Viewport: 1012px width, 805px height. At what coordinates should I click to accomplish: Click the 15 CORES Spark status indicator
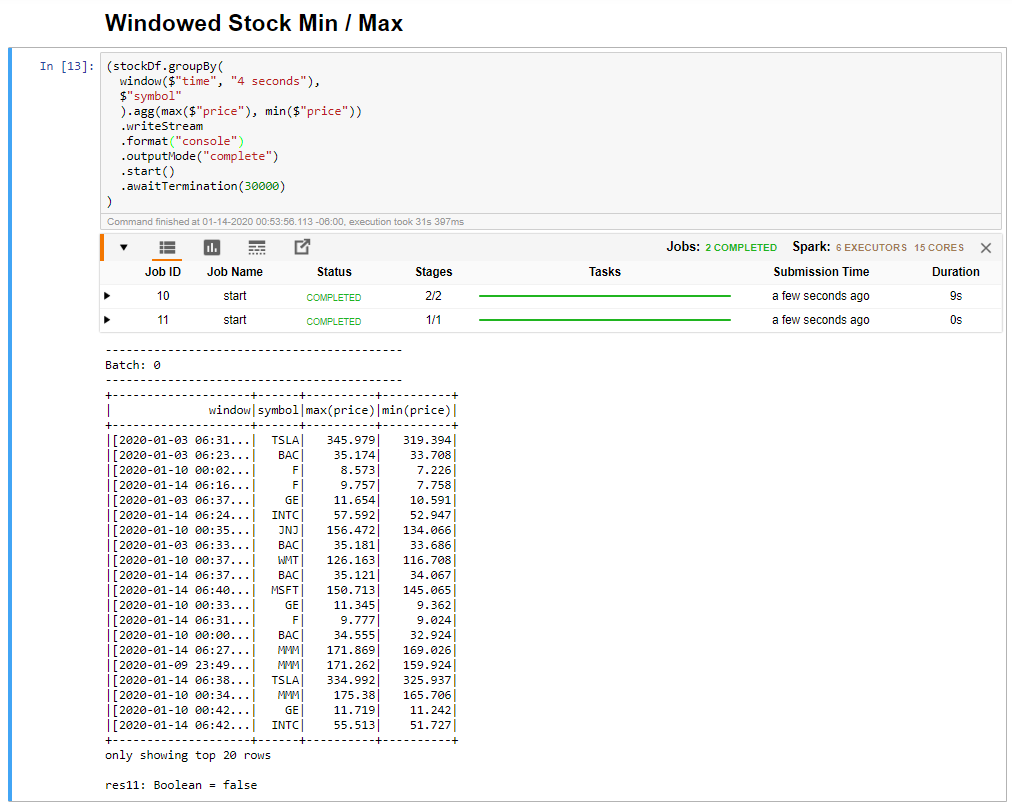pyautogui.click(x=938, y=247)
